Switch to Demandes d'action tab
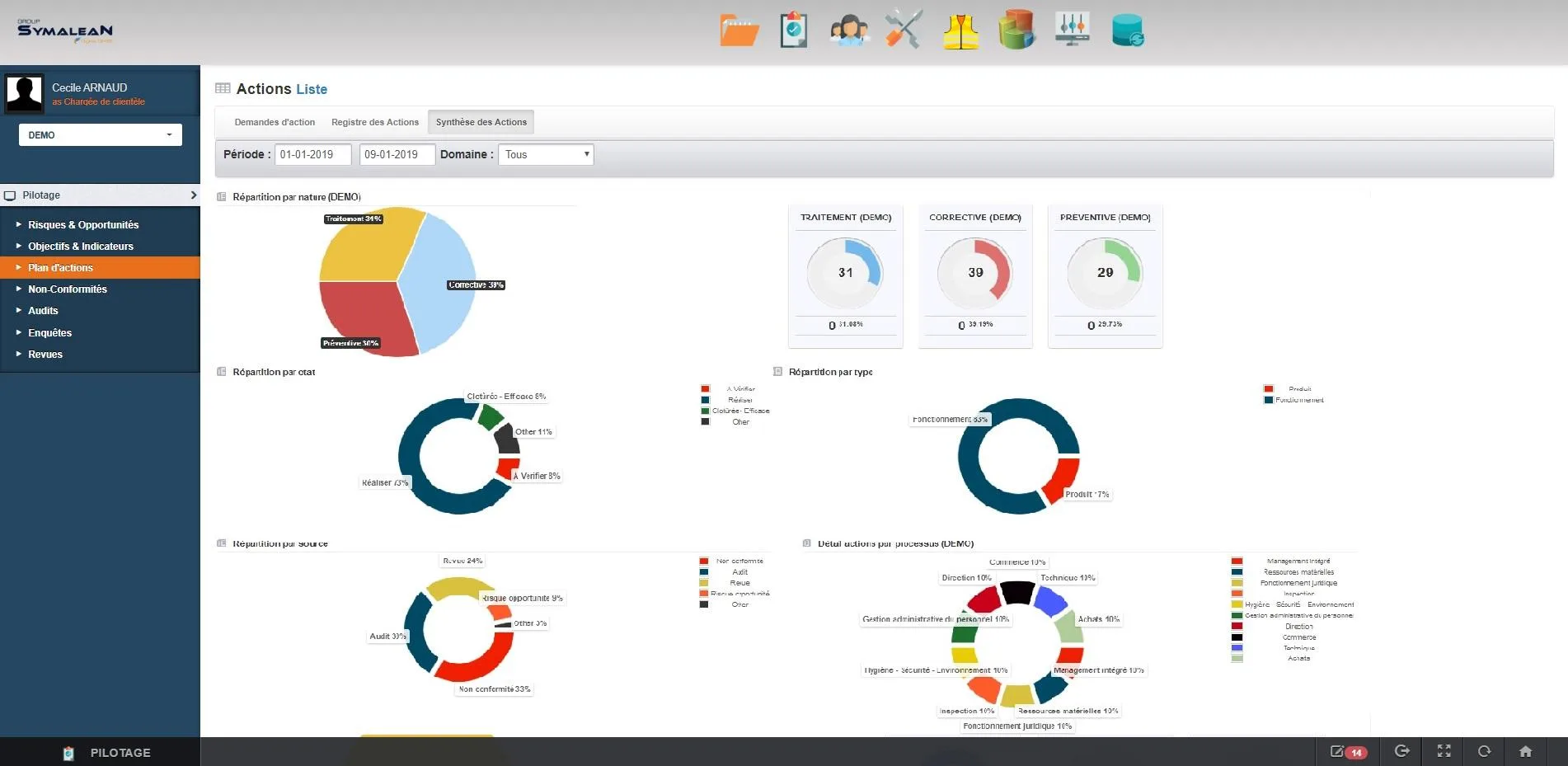1568x766 pixels. tap(275, 122)
